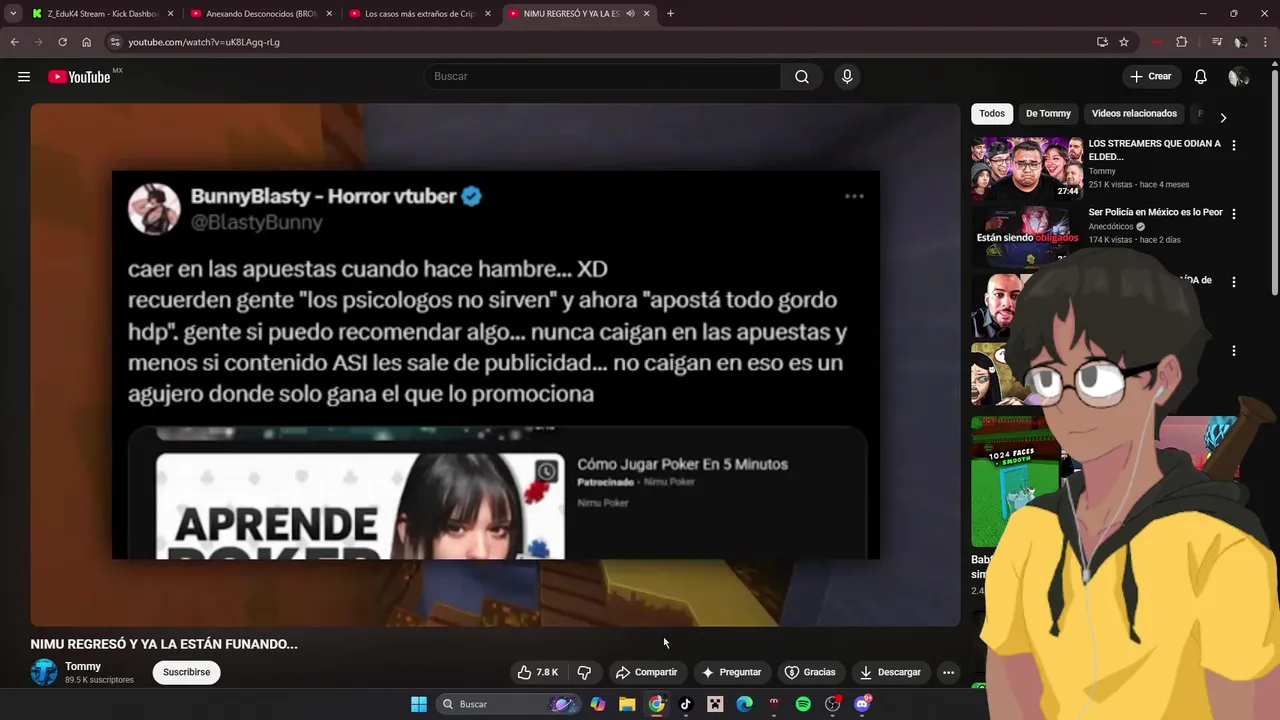Go to browser home page
Image resolution: width=1280 pixels, height=720 pixels.
[87, 42]
